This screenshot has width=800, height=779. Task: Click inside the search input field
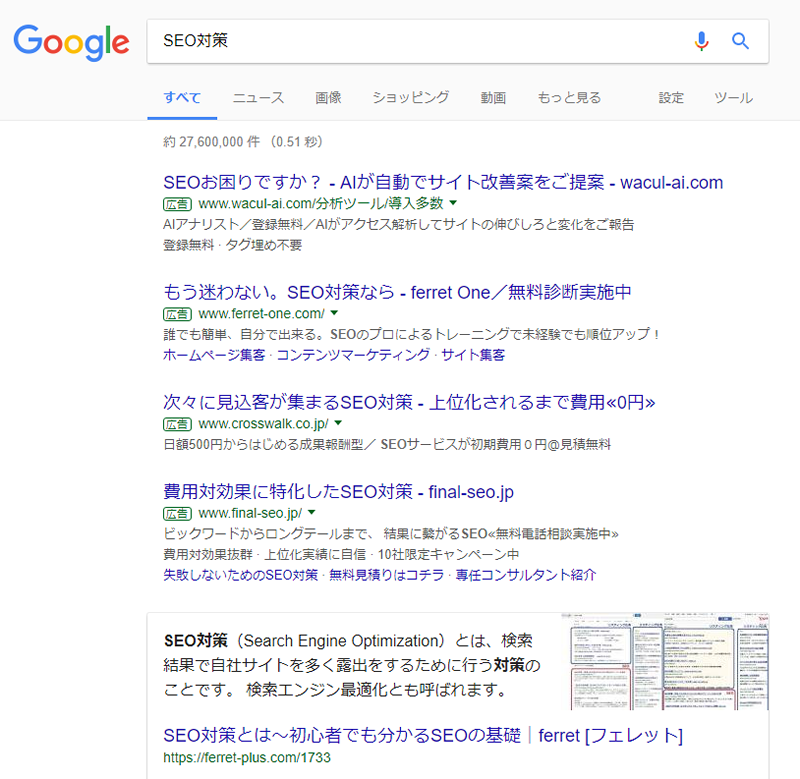click(400, 41)
